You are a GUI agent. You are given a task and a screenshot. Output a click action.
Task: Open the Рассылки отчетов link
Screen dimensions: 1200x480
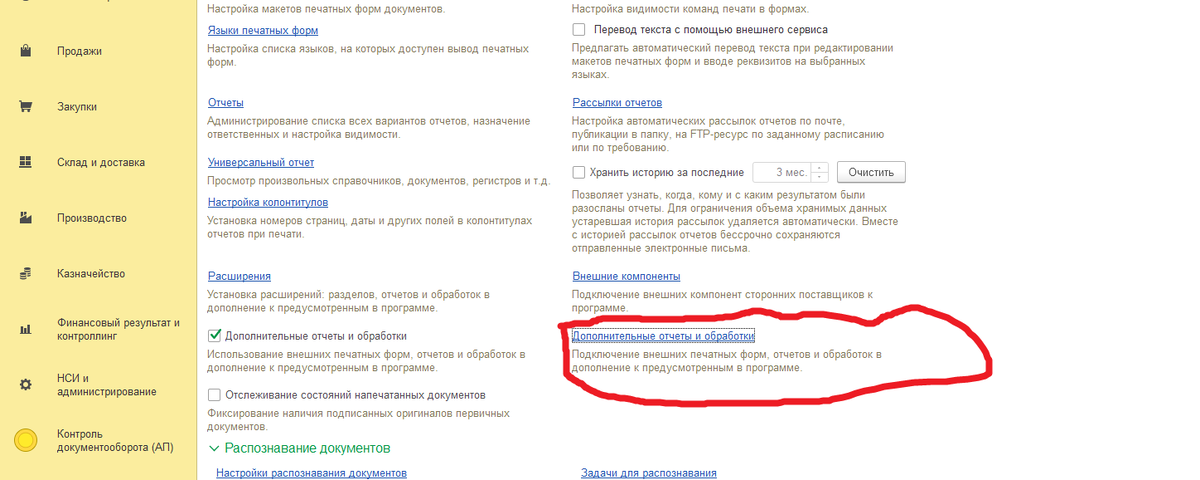[617, 103]
